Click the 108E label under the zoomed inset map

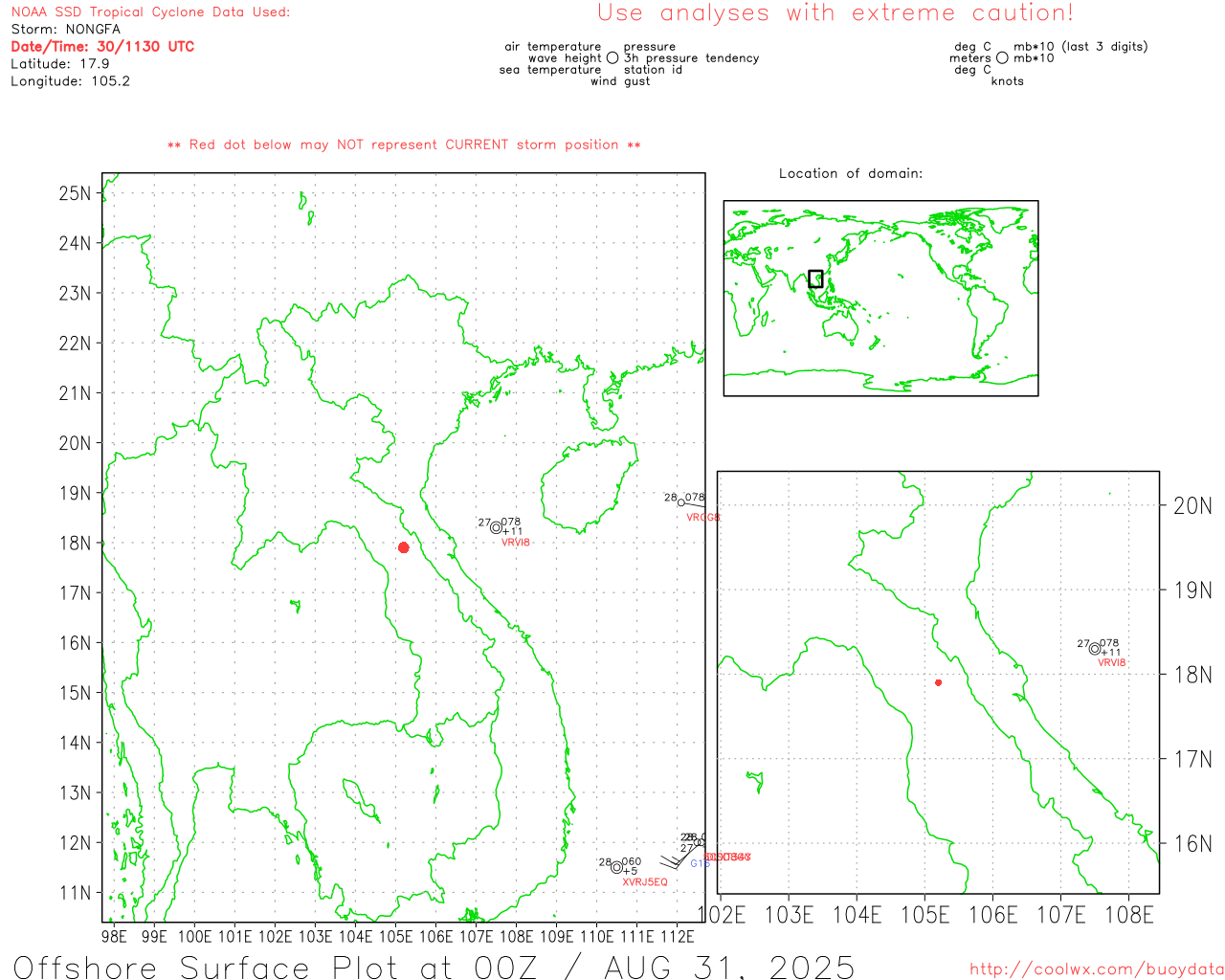(1129, 915)
